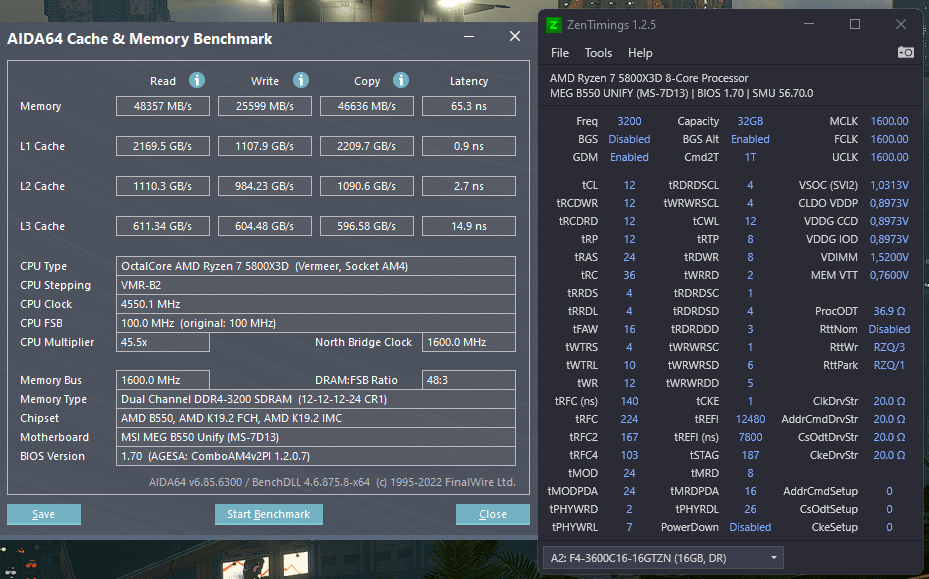This screenshot has width=929, height=579.
Task: Click the BIOS Version field in AIDA64
Action: tap(316, 456)
